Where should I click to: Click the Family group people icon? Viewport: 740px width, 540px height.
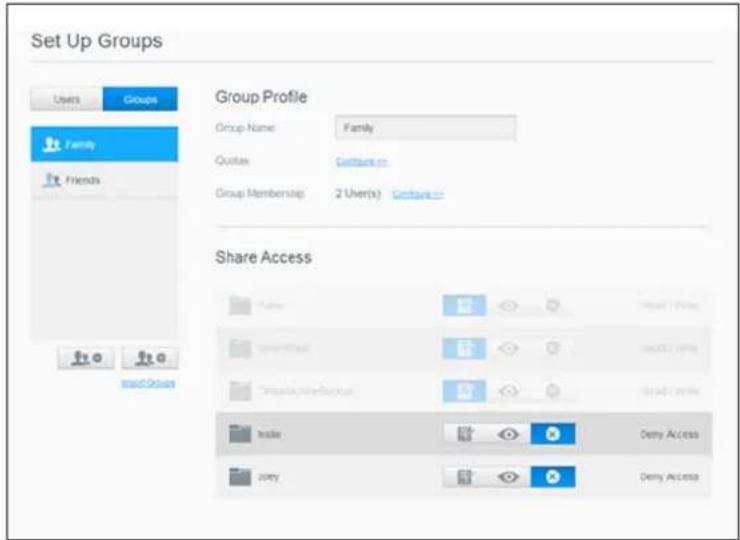[x=51, y=144]
